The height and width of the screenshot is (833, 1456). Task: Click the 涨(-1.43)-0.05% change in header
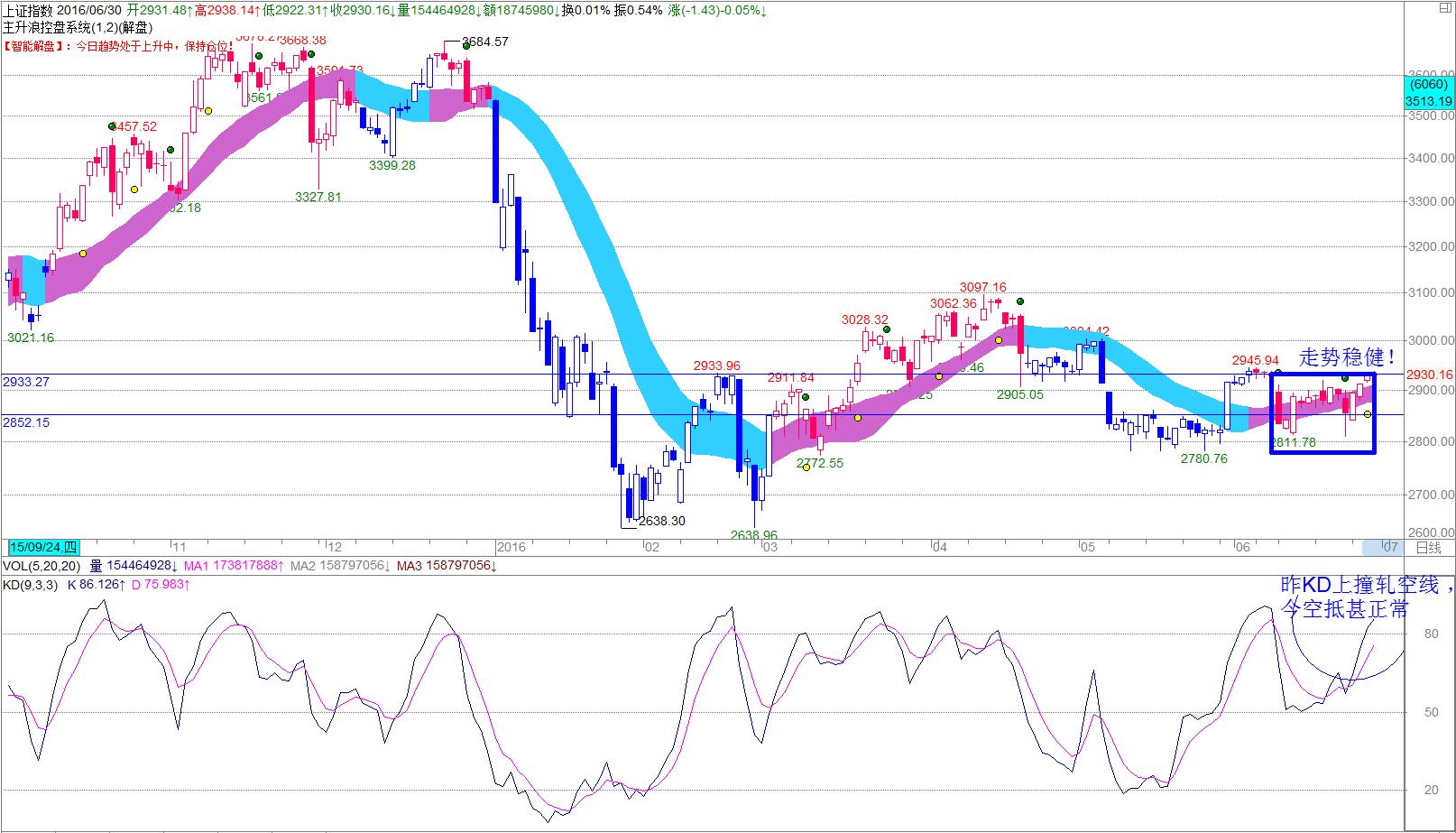pos(719,10)
